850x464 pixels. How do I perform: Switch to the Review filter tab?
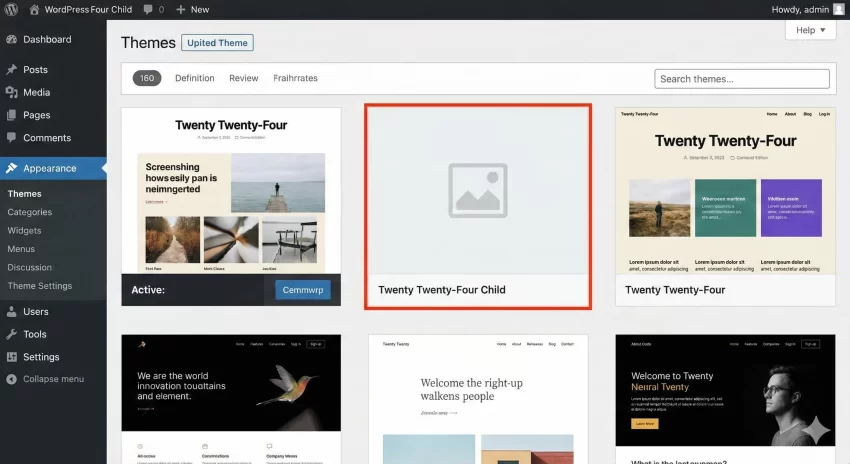pos(243,78)
